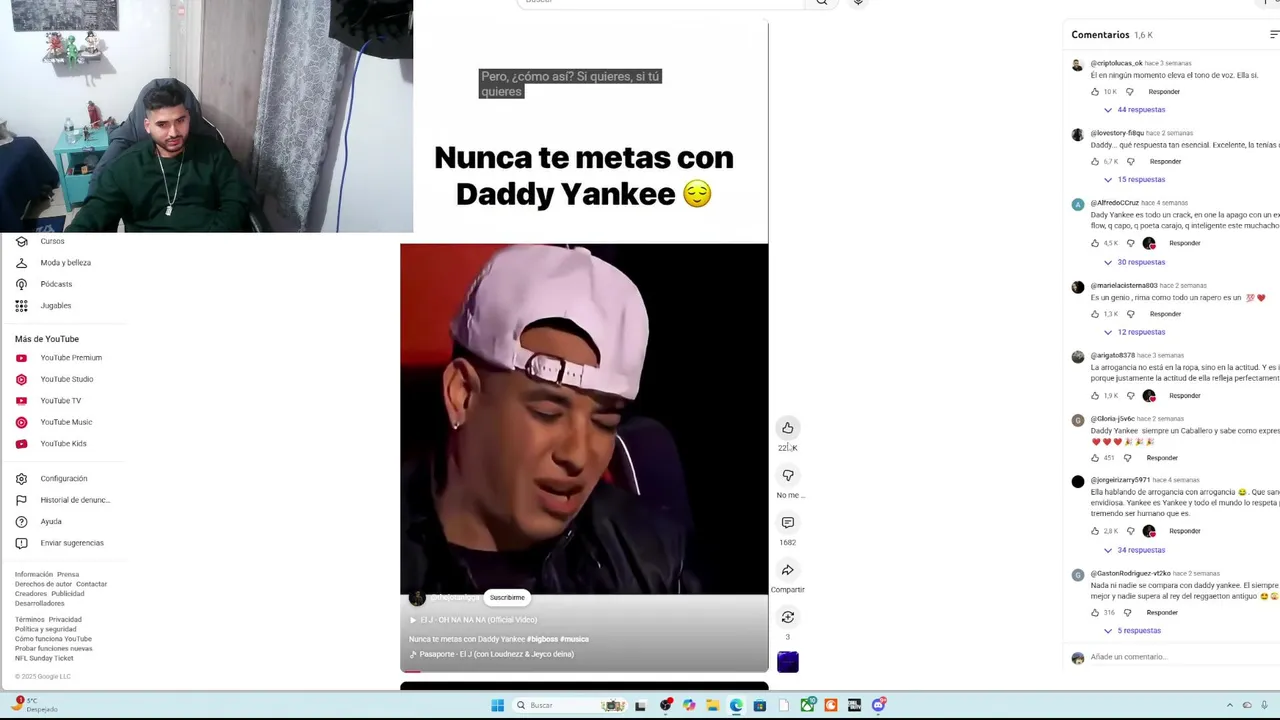Open the Privacidad footer link
The height and width of the screenshot is (720, 1280).
click(65, 620)
